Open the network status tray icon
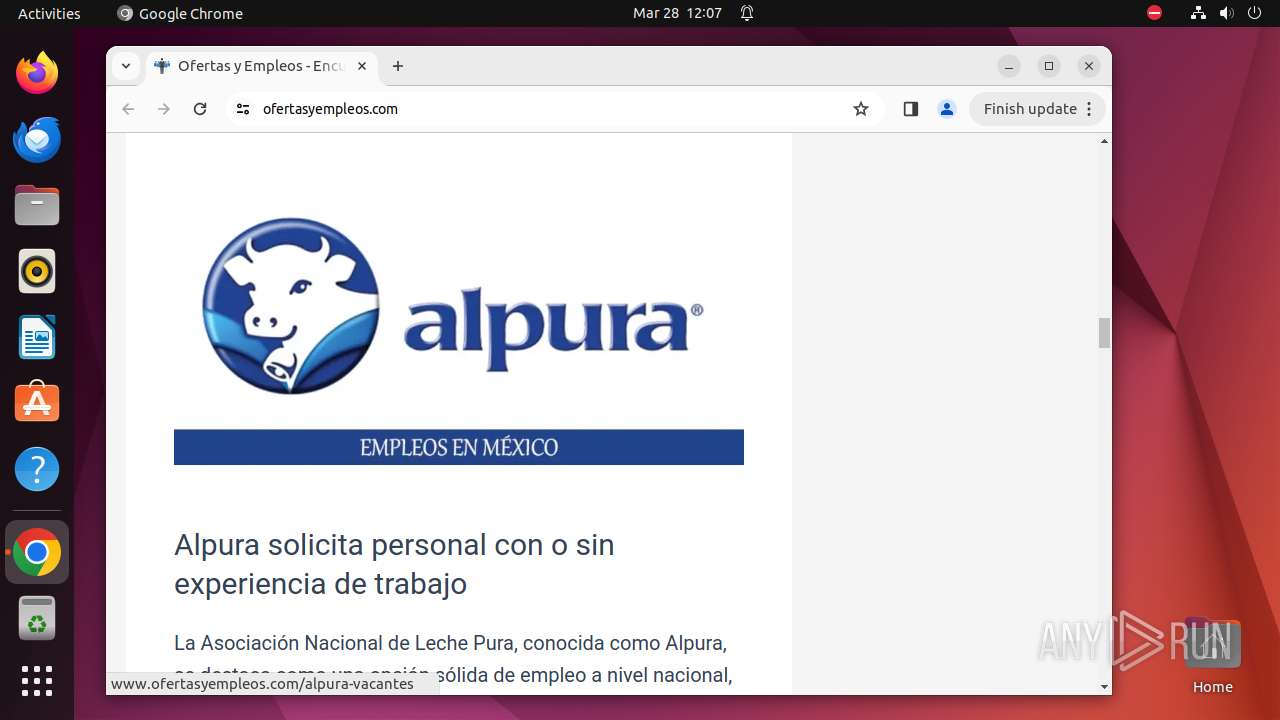Screen dimensions: 1280x720 pos(1198,13)
